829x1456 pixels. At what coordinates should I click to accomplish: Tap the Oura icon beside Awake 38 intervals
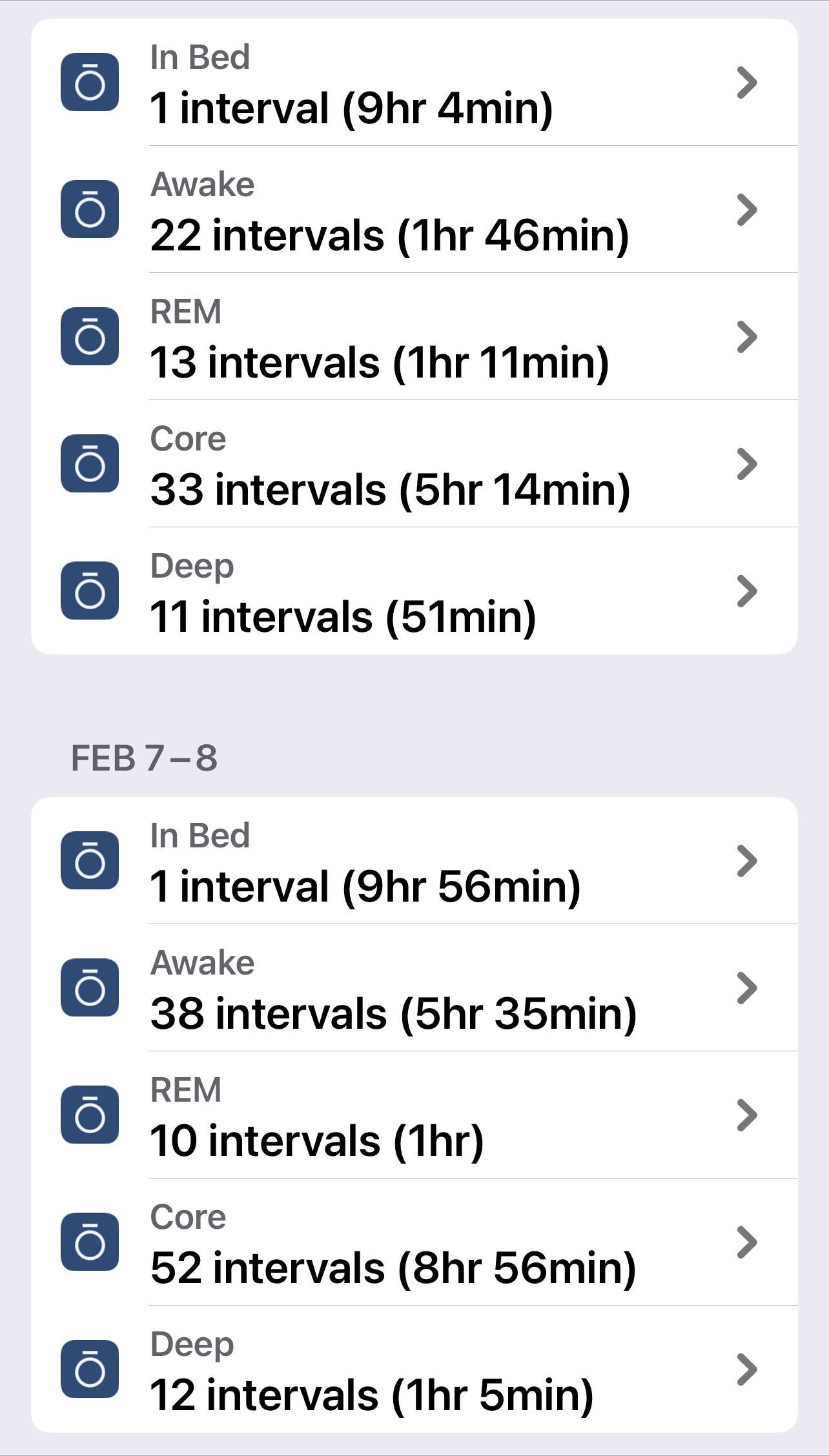tap(90, 987)
